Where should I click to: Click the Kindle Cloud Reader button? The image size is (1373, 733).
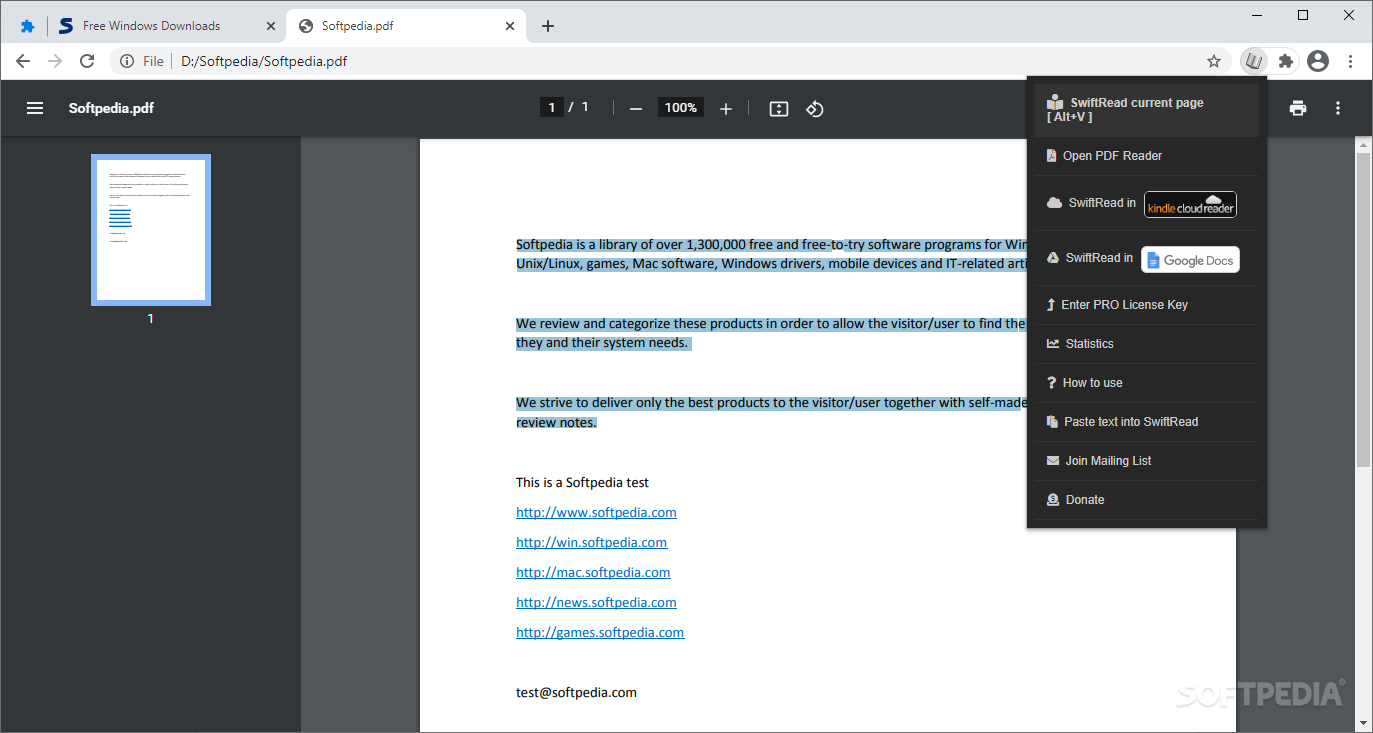(1190, 204)
